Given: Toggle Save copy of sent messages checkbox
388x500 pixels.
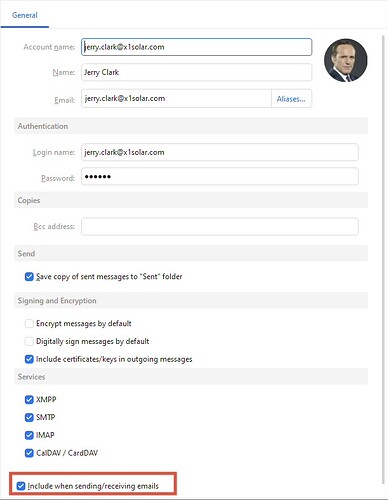Looking at the screenshot, I should [x=29, y=277].
